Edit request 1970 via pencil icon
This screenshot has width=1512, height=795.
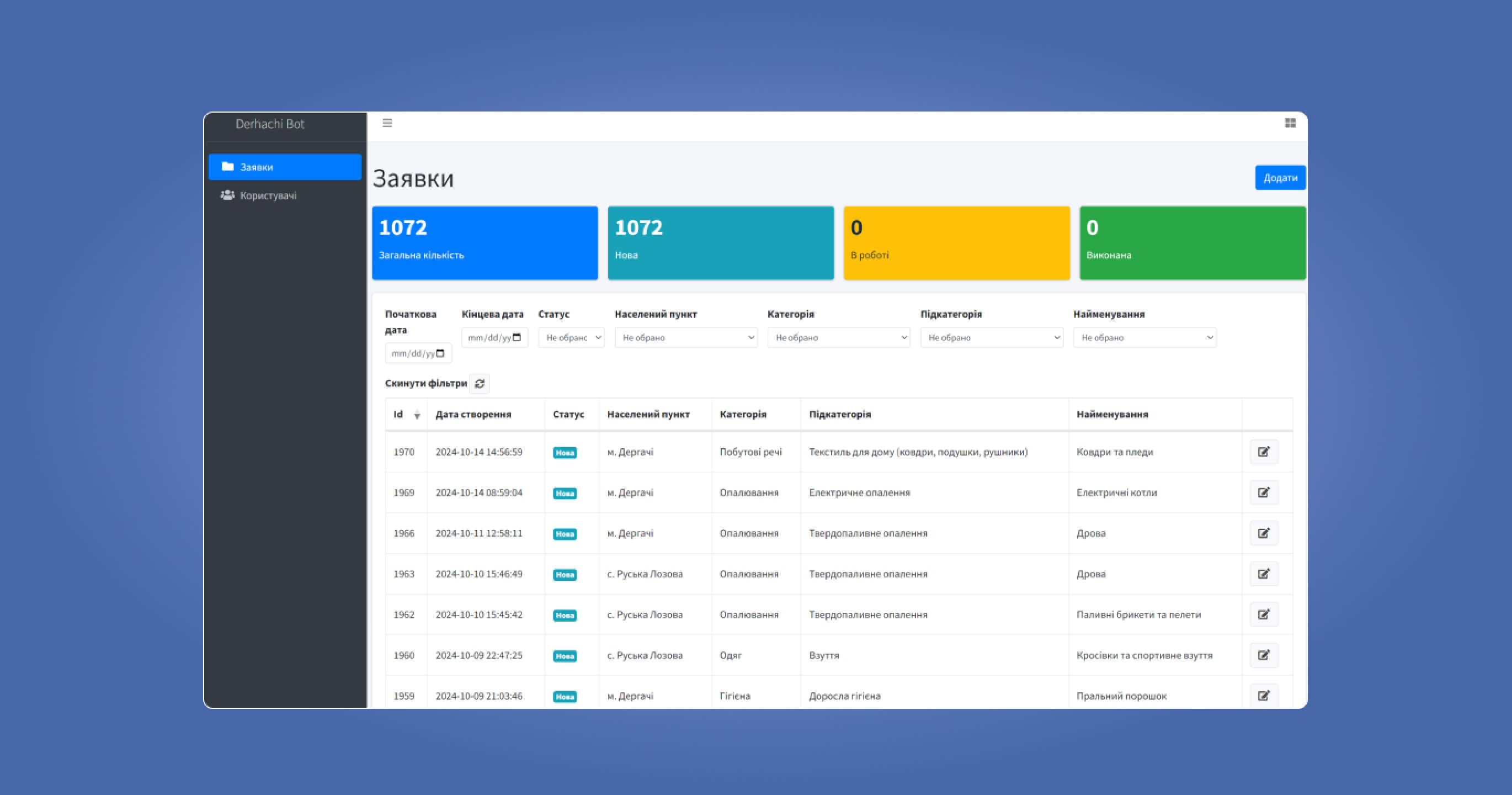(x=1264, y=452)
